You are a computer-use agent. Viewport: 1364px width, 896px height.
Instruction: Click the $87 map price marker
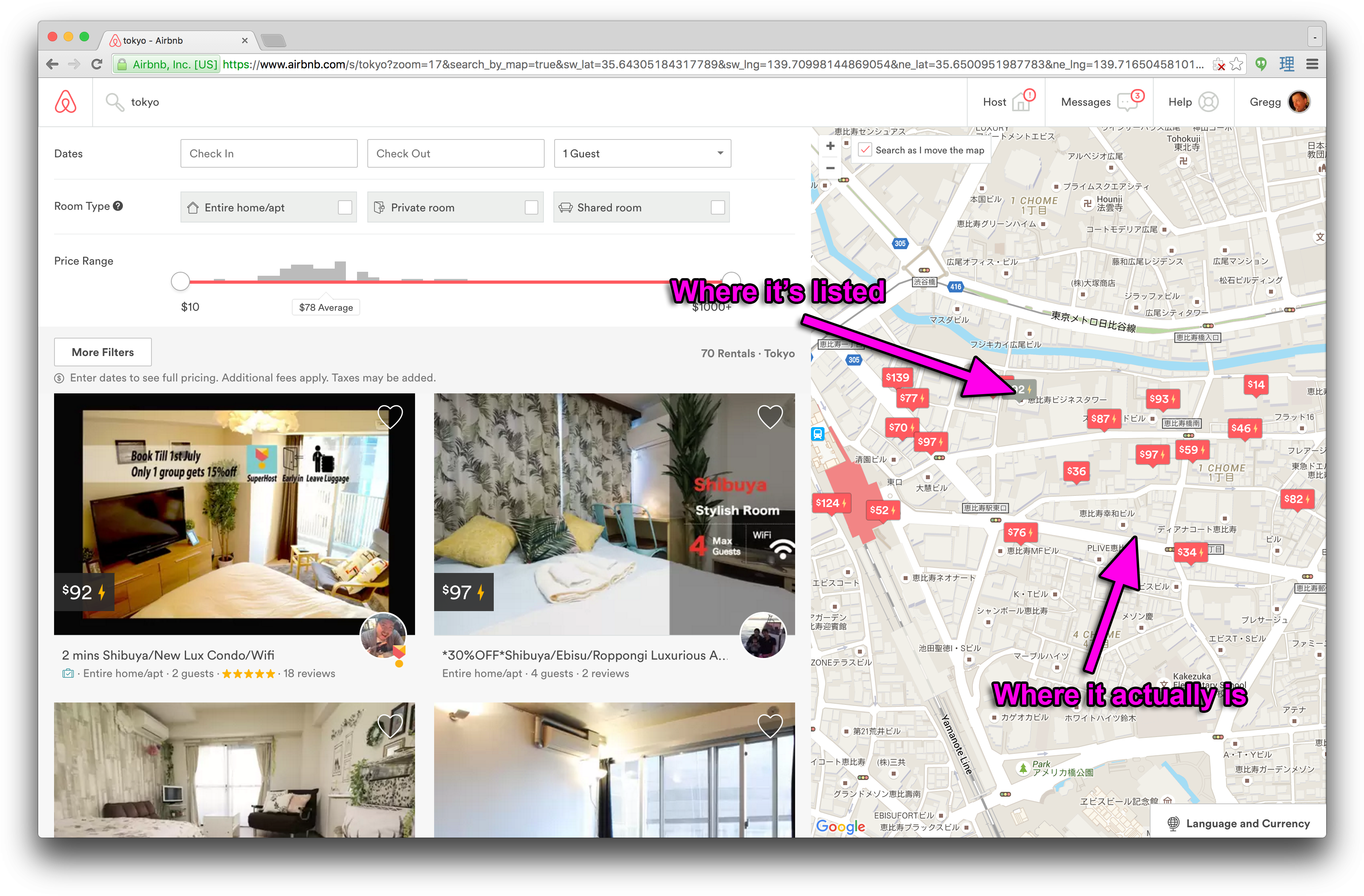pyautogui.click(x=1103, y=419)
